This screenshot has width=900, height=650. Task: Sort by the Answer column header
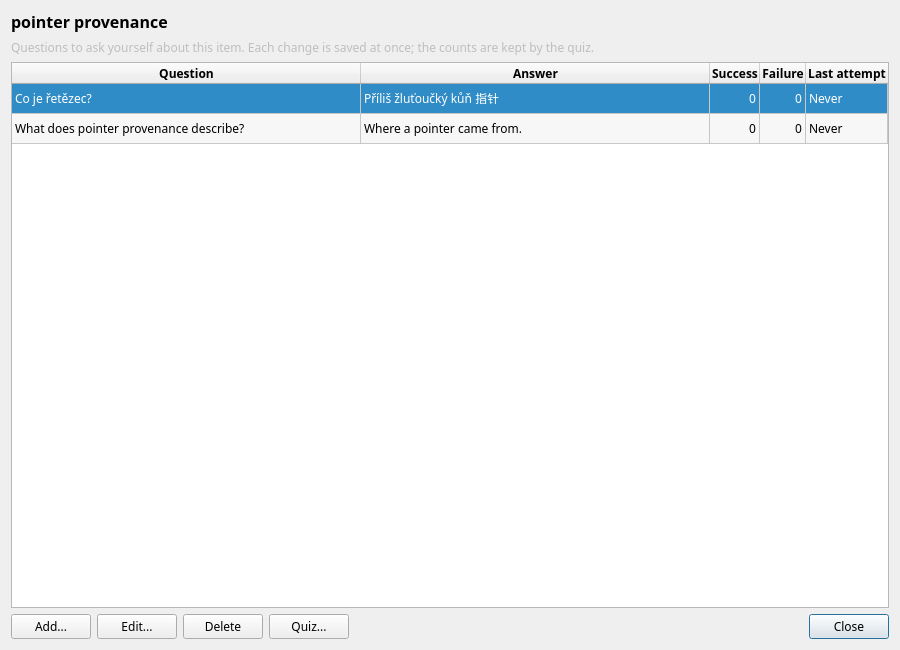tap(535, 73)
